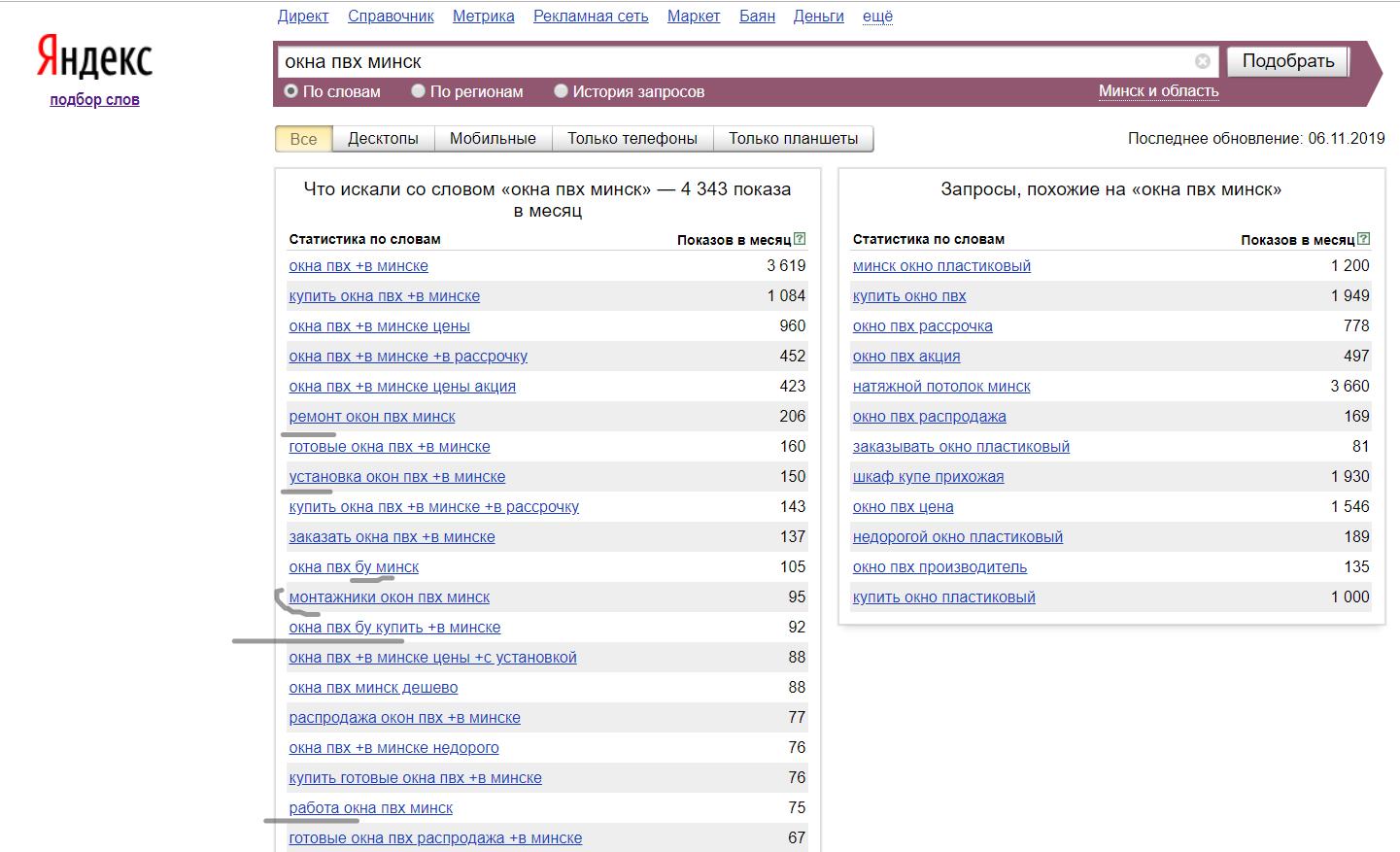Open the query окна пвх +в минске цены +с установкой

(432, 658)
